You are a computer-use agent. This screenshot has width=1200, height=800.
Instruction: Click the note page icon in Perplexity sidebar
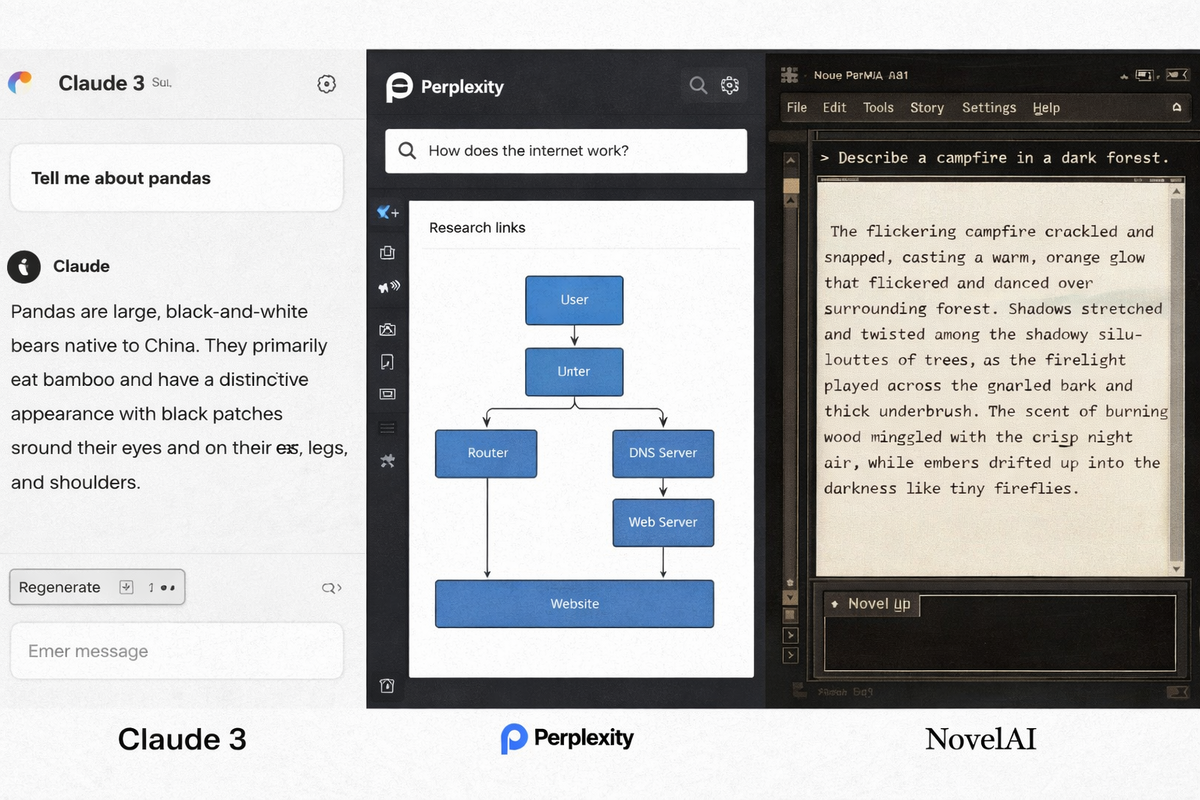pyautogui.click(x=388, y=361)
